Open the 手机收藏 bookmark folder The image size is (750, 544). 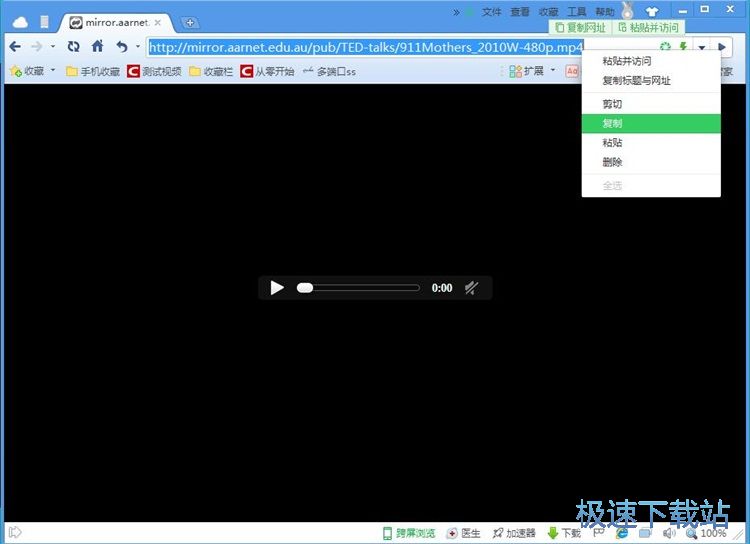93,71
